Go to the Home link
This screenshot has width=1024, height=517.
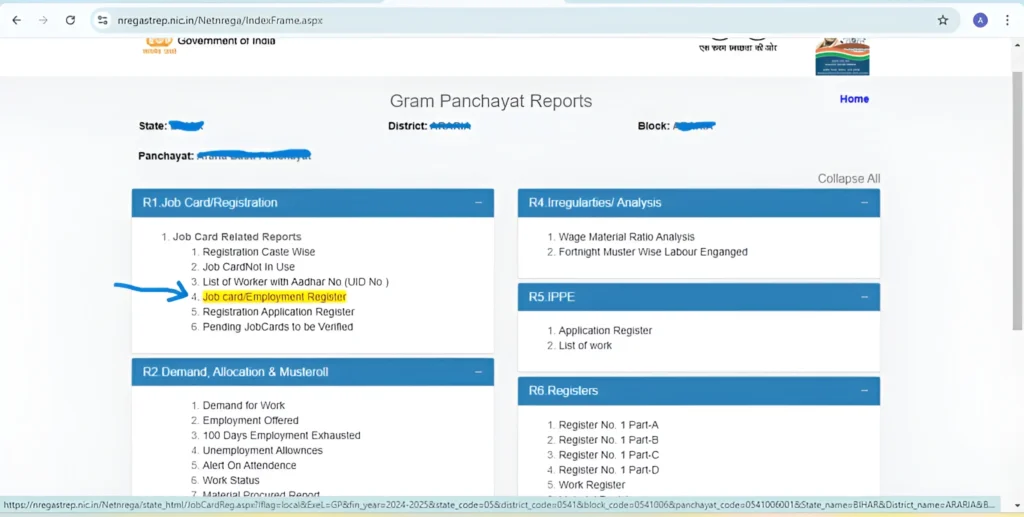(x=854, y=99)
